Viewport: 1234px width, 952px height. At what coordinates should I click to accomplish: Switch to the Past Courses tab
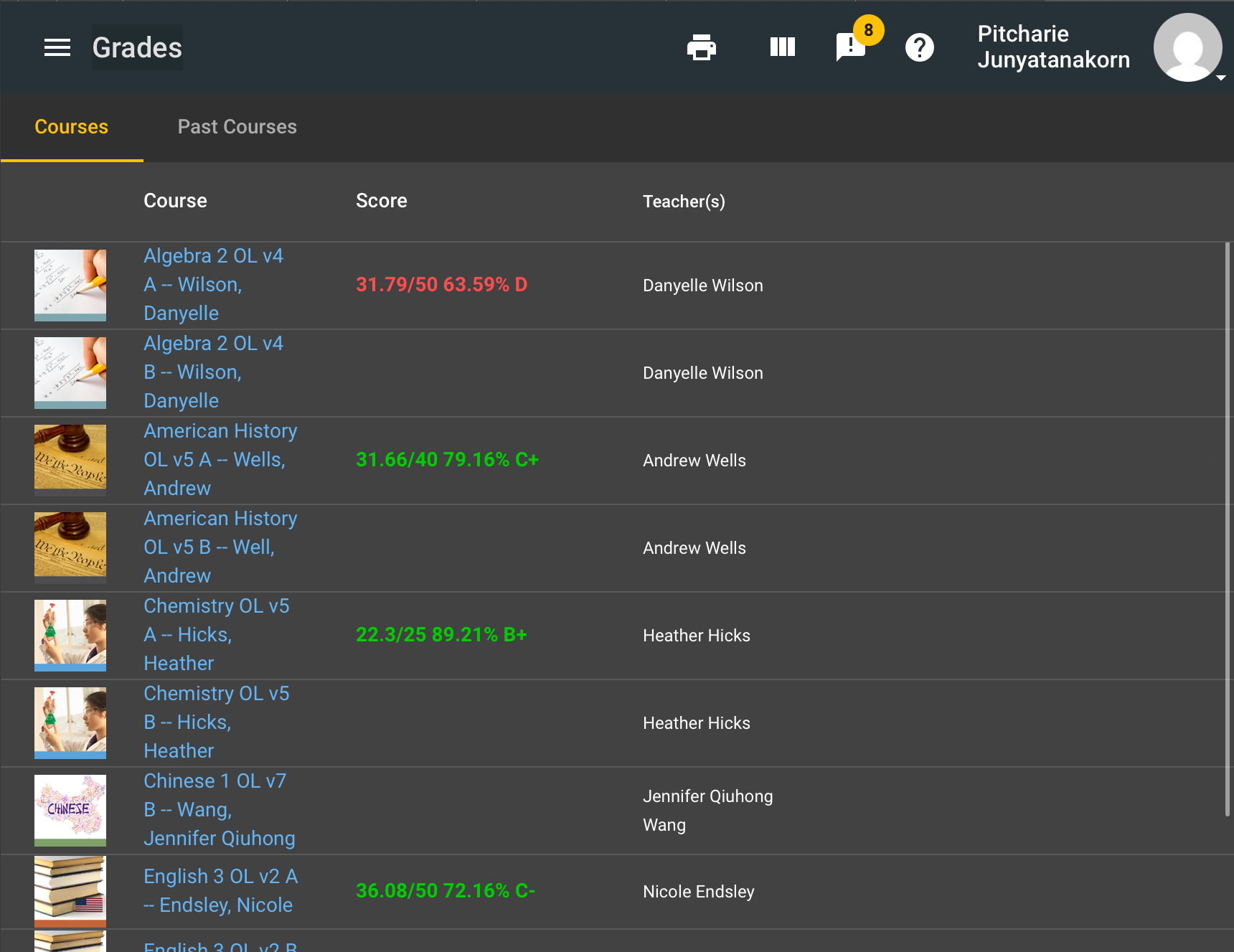click(x=237, y=127)
